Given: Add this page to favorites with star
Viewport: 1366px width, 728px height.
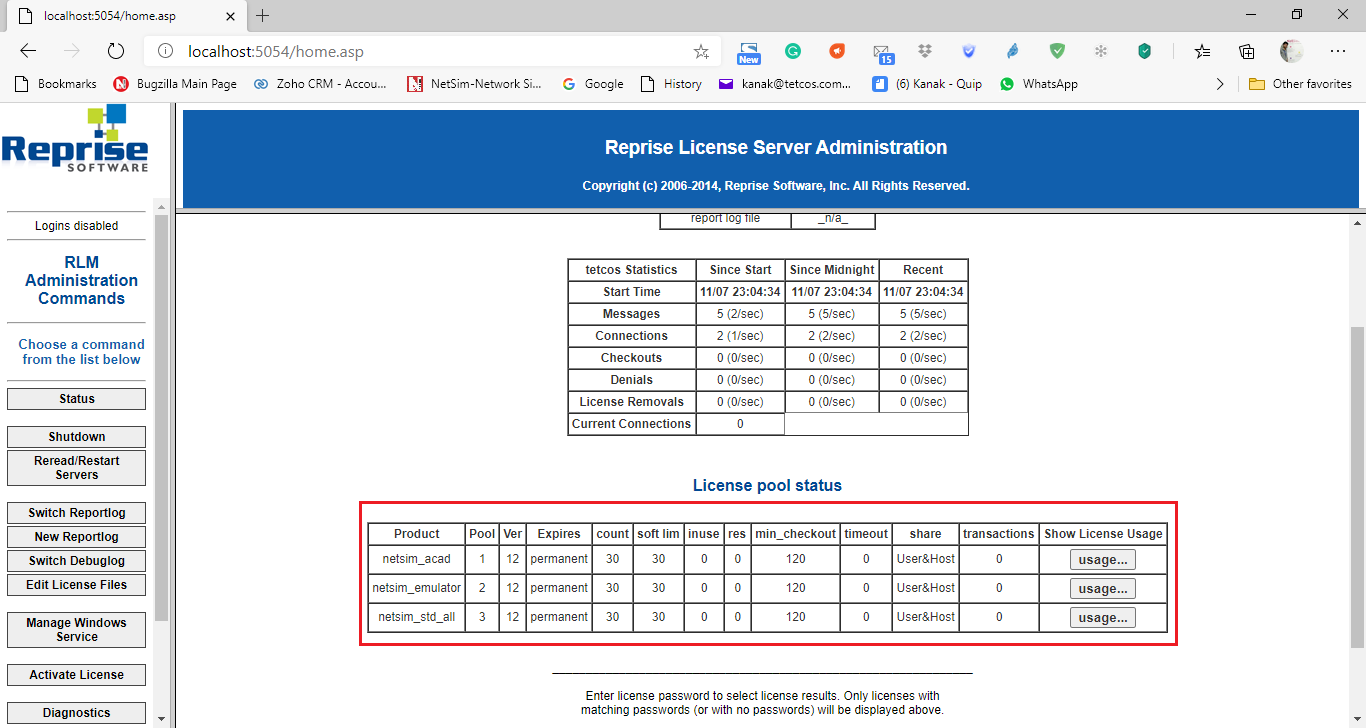Looking at the screenshot, I should coord(701,51).
